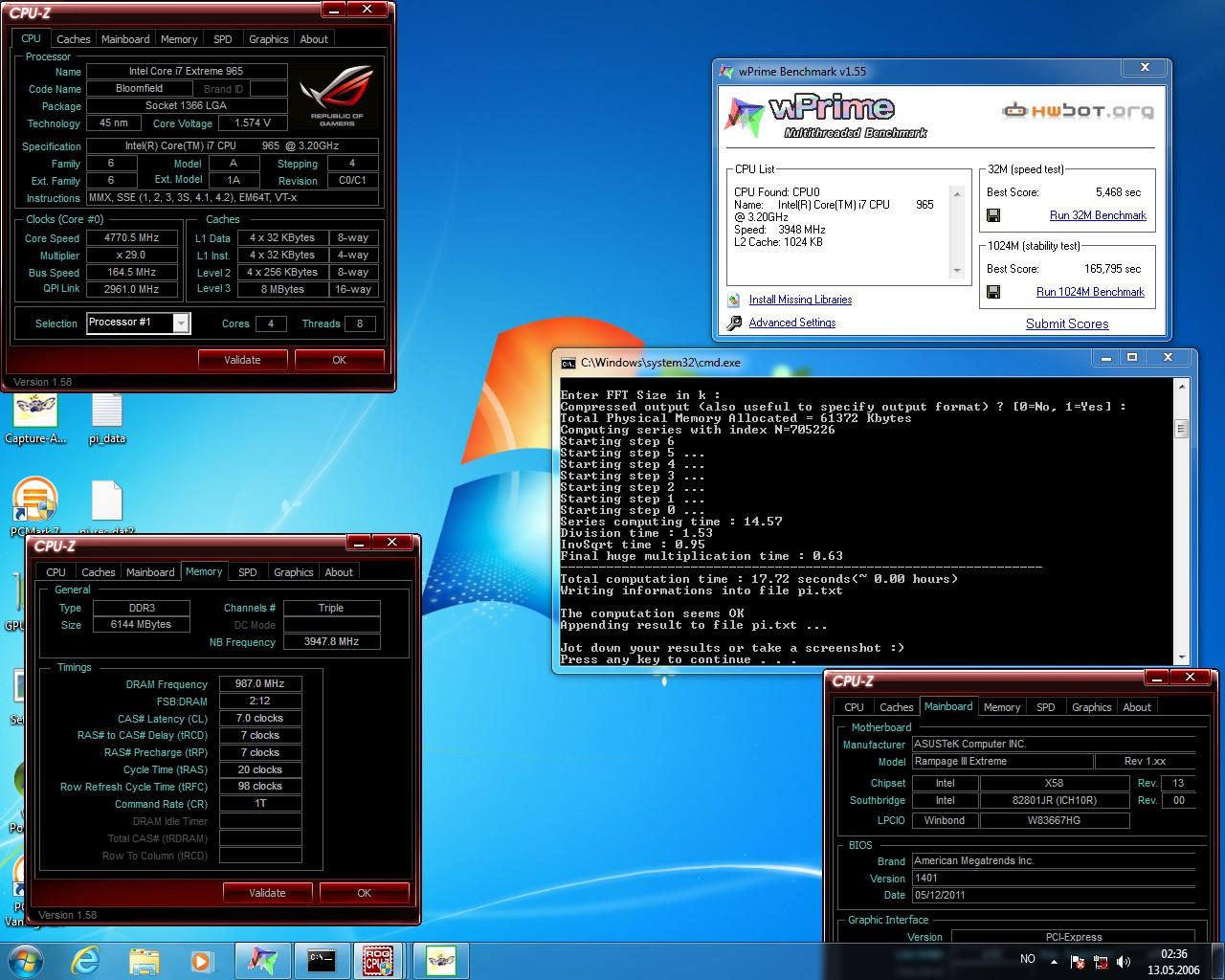Switch to About tab in top CPU-Z
Viewport: 1225px width, 980px height.
(x=314, y=39)
